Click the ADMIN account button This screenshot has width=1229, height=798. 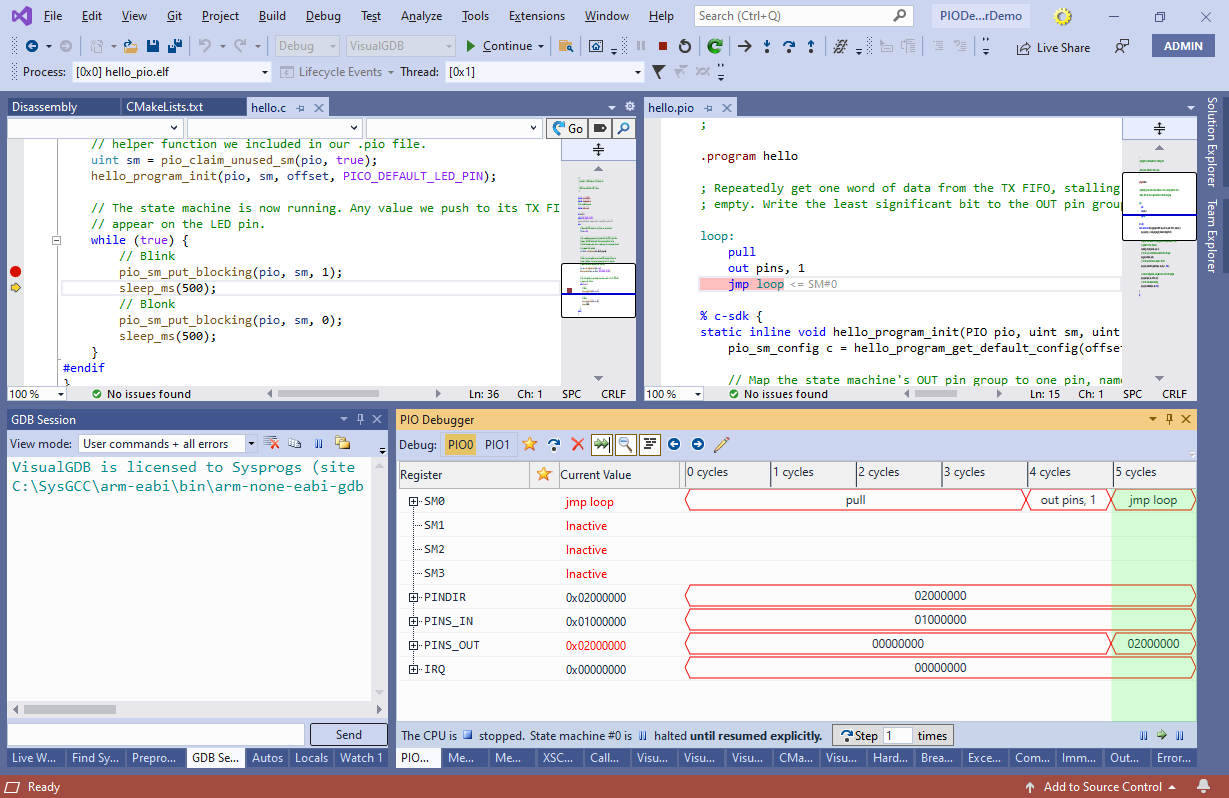click(x=1183, y=46)
